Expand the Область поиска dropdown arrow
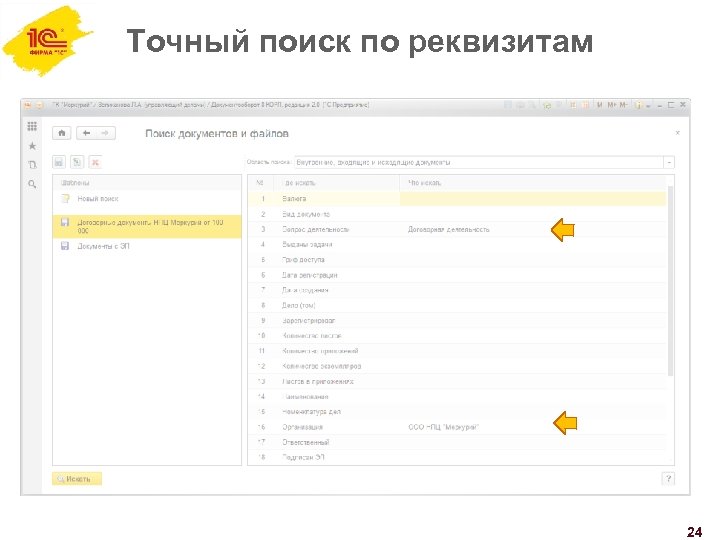The width and height of the screenshot is (720, 540). (669, 163)
